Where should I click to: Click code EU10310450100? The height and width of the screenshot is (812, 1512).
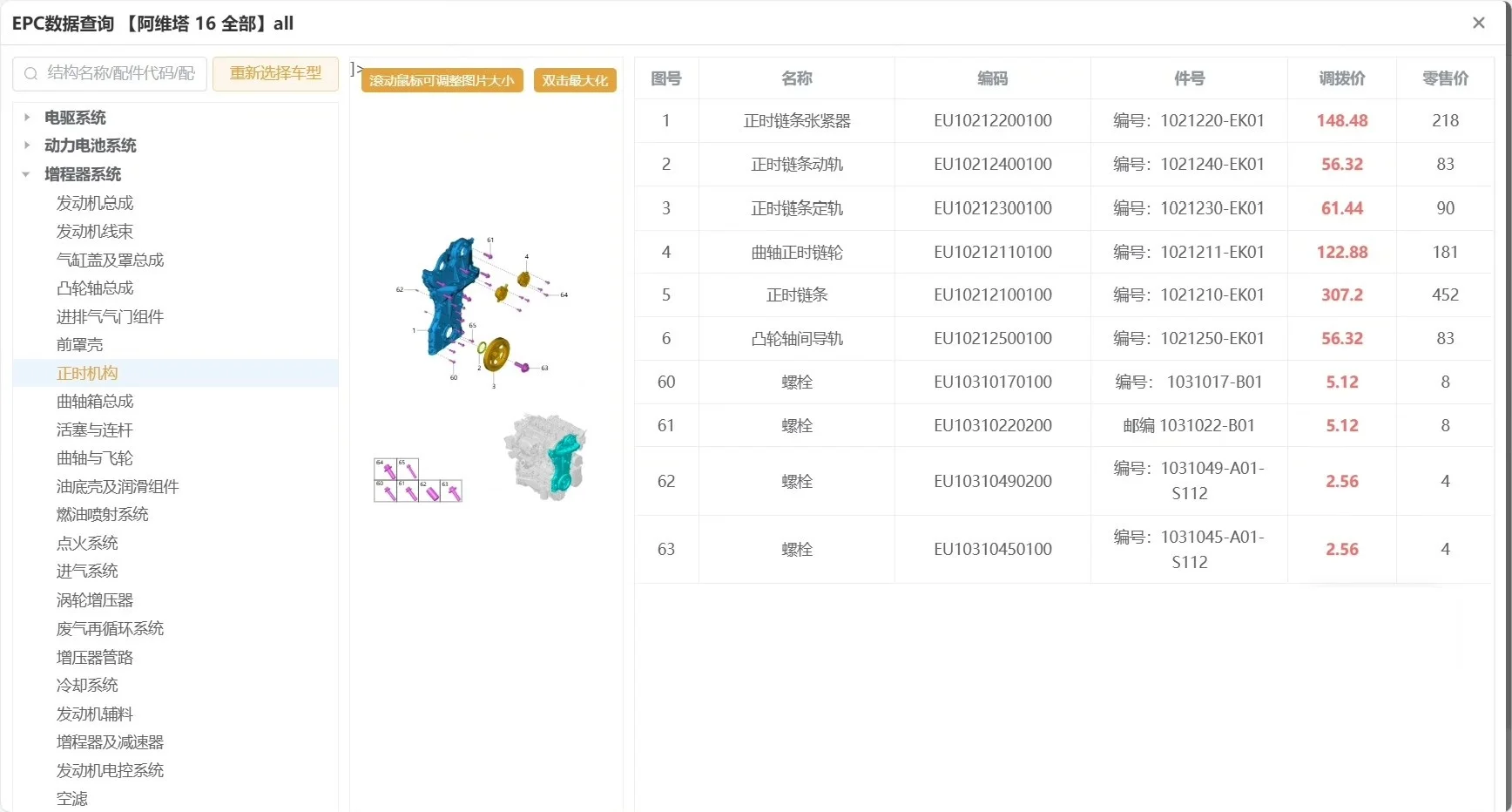point(993,550)
